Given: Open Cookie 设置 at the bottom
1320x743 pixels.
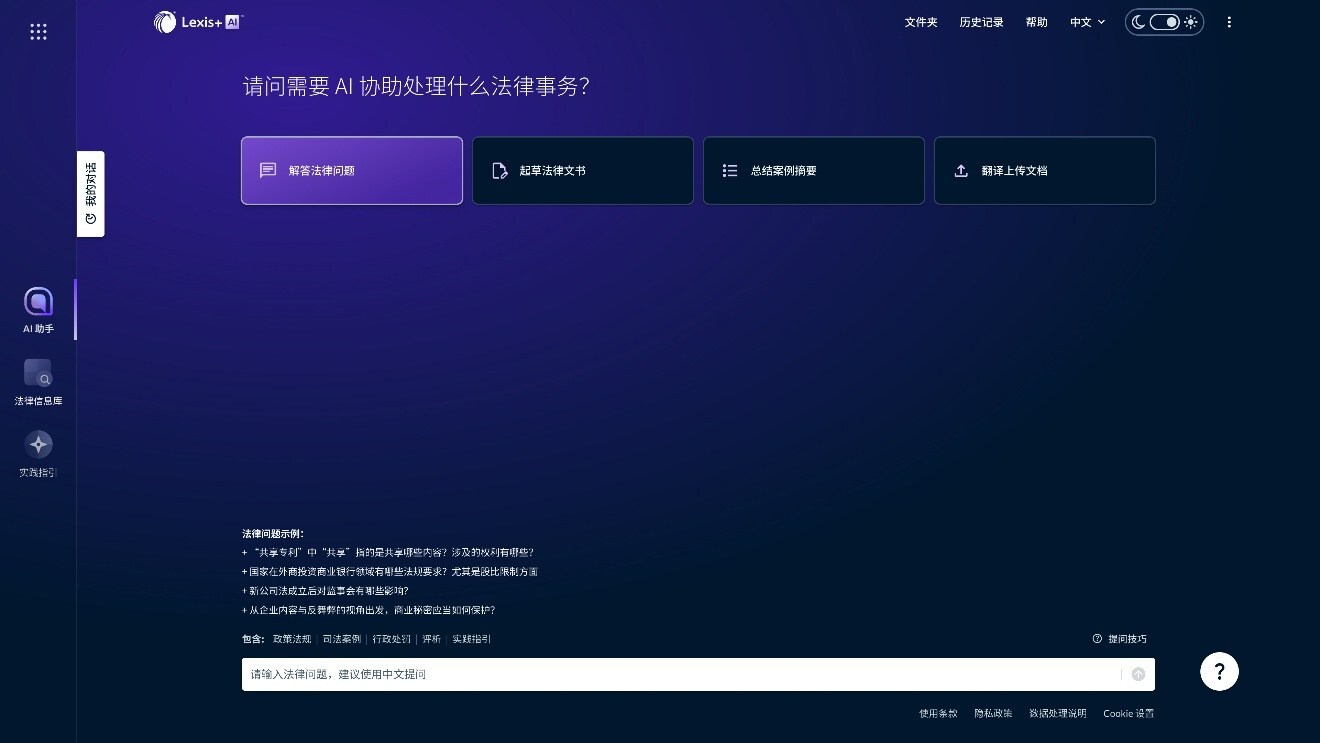Looking at the screenshot, I should coord(1128,713).
